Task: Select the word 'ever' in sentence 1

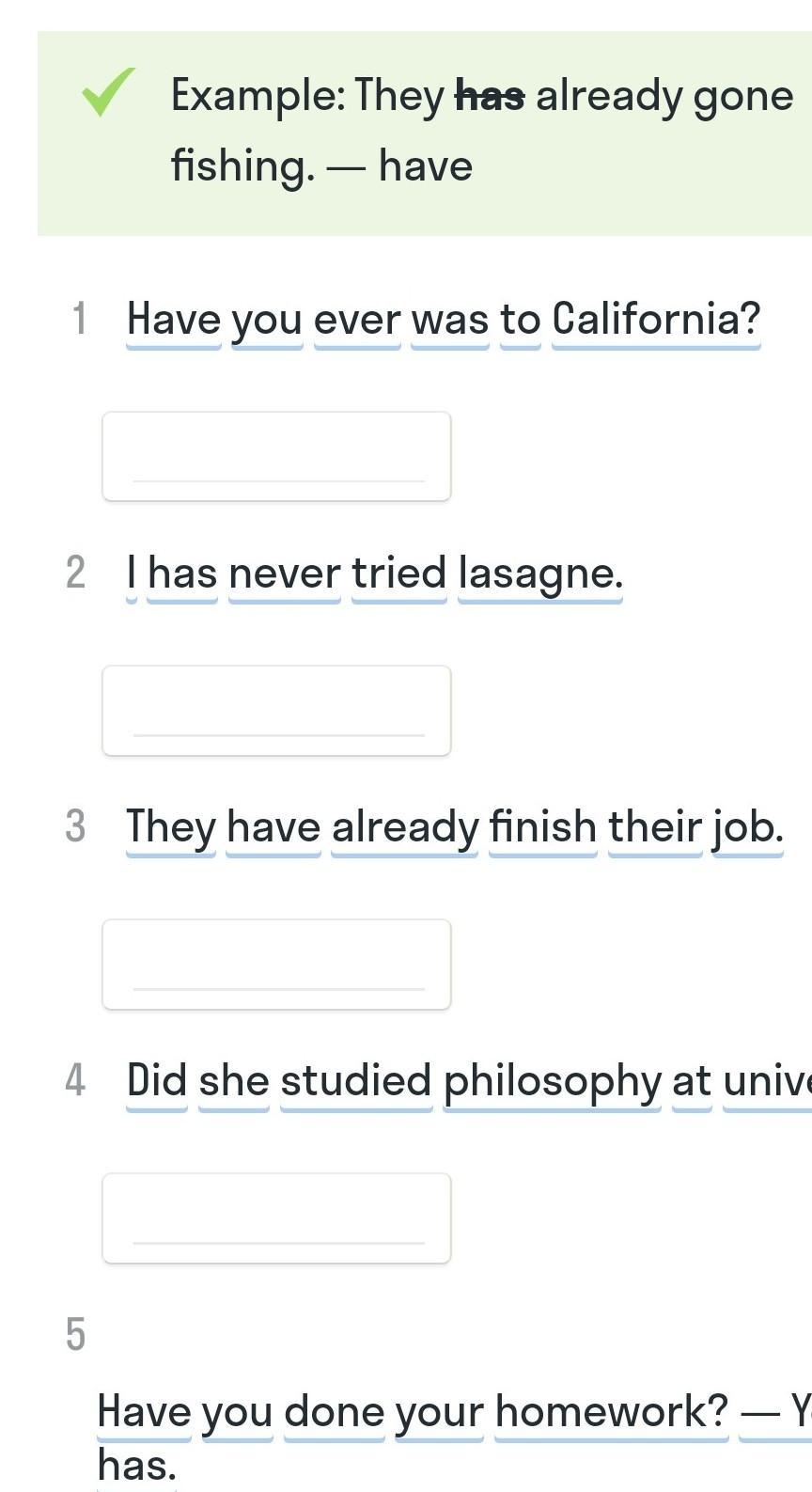Action: point(357,320)
